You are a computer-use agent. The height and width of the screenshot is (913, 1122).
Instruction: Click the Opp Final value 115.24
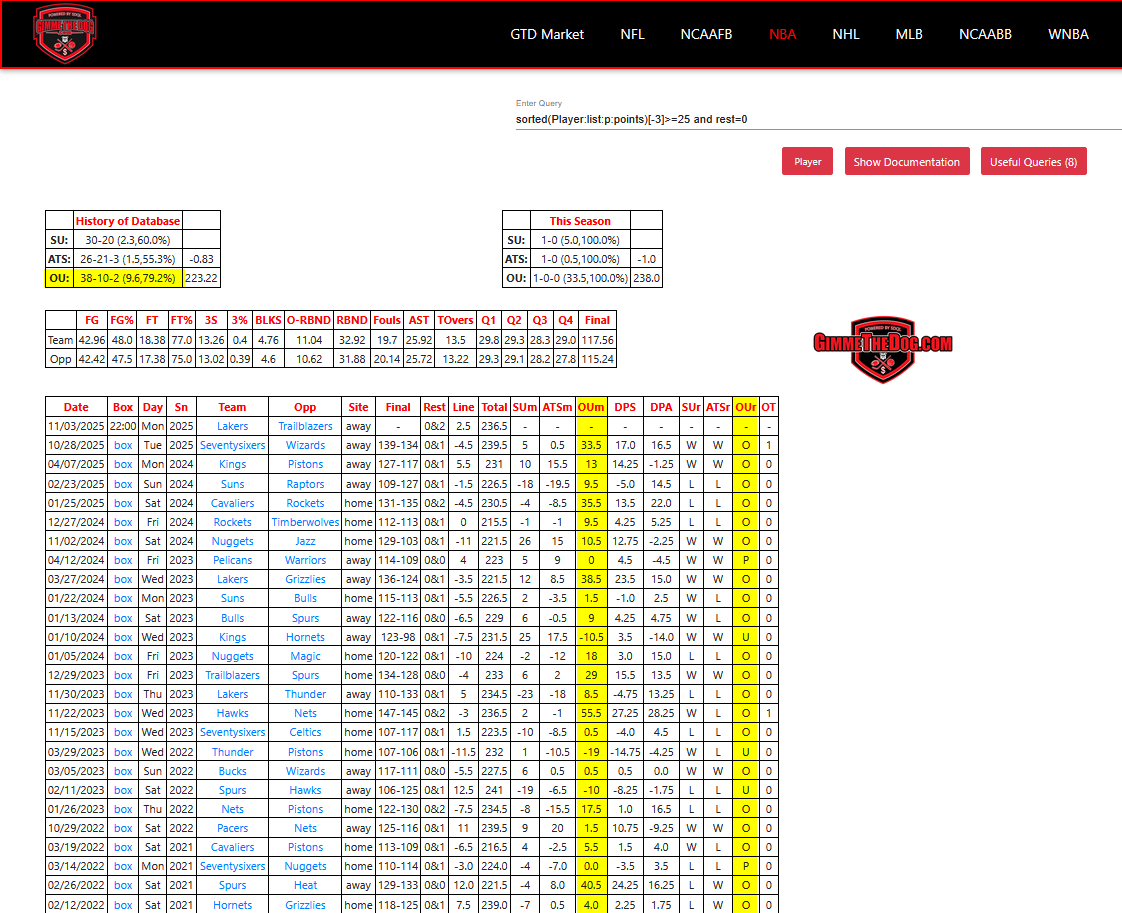[x=597, y=359]
